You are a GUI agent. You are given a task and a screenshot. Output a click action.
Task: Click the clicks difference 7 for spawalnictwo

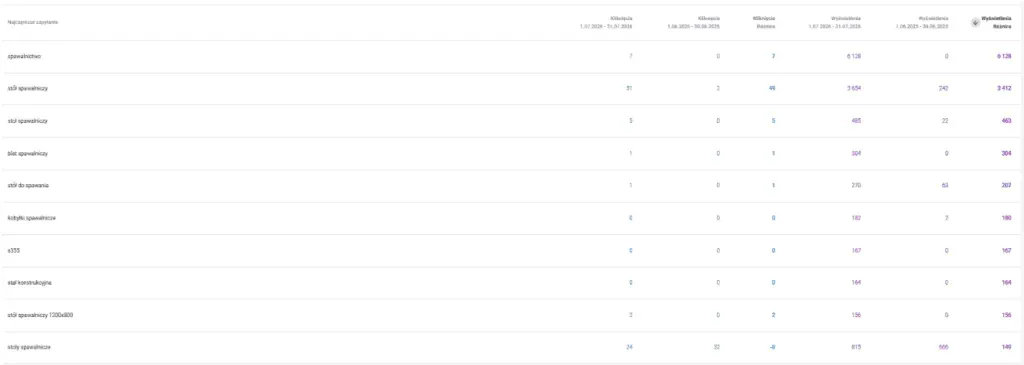click(x=773, y=57)
